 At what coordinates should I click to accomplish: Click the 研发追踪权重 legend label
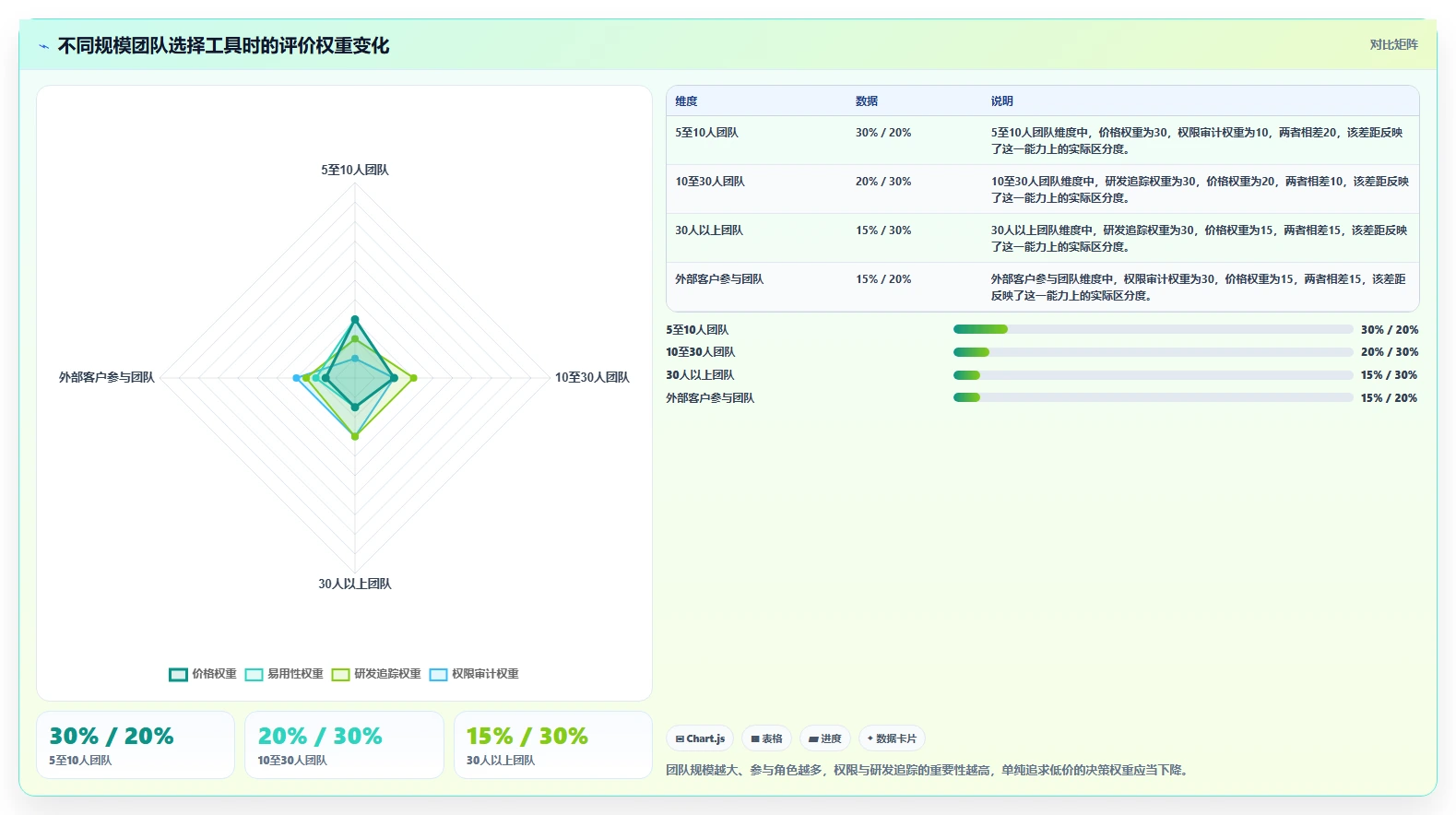tap(387, 674)
